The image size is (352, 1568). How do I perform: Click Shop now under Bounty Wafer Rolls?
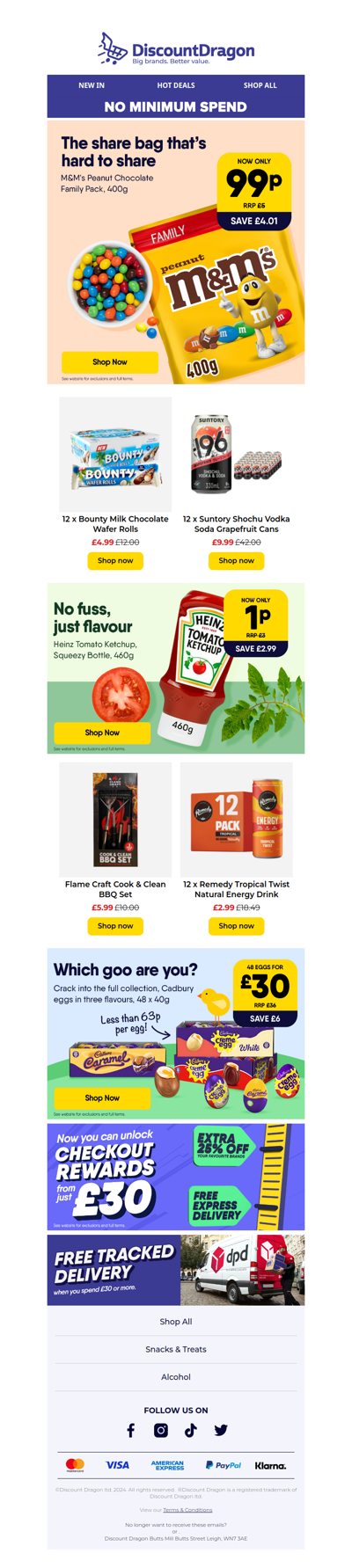[115, 560]
